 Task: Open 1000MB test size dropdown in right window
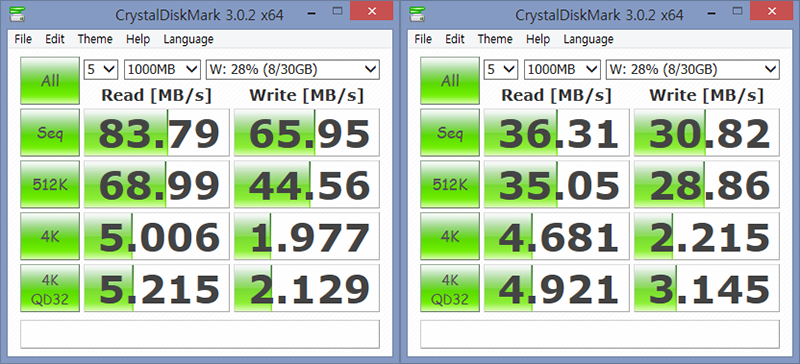(562, 69)
